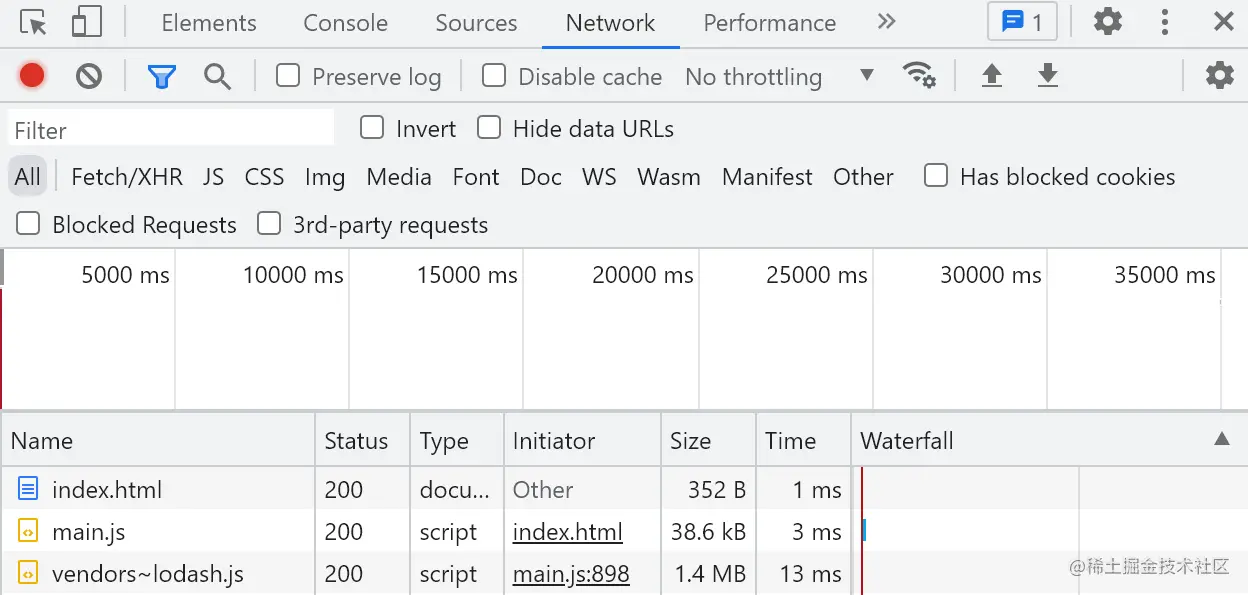The image size is (1248, 595).
Task: Clear the network log
Action: (89, 75)
